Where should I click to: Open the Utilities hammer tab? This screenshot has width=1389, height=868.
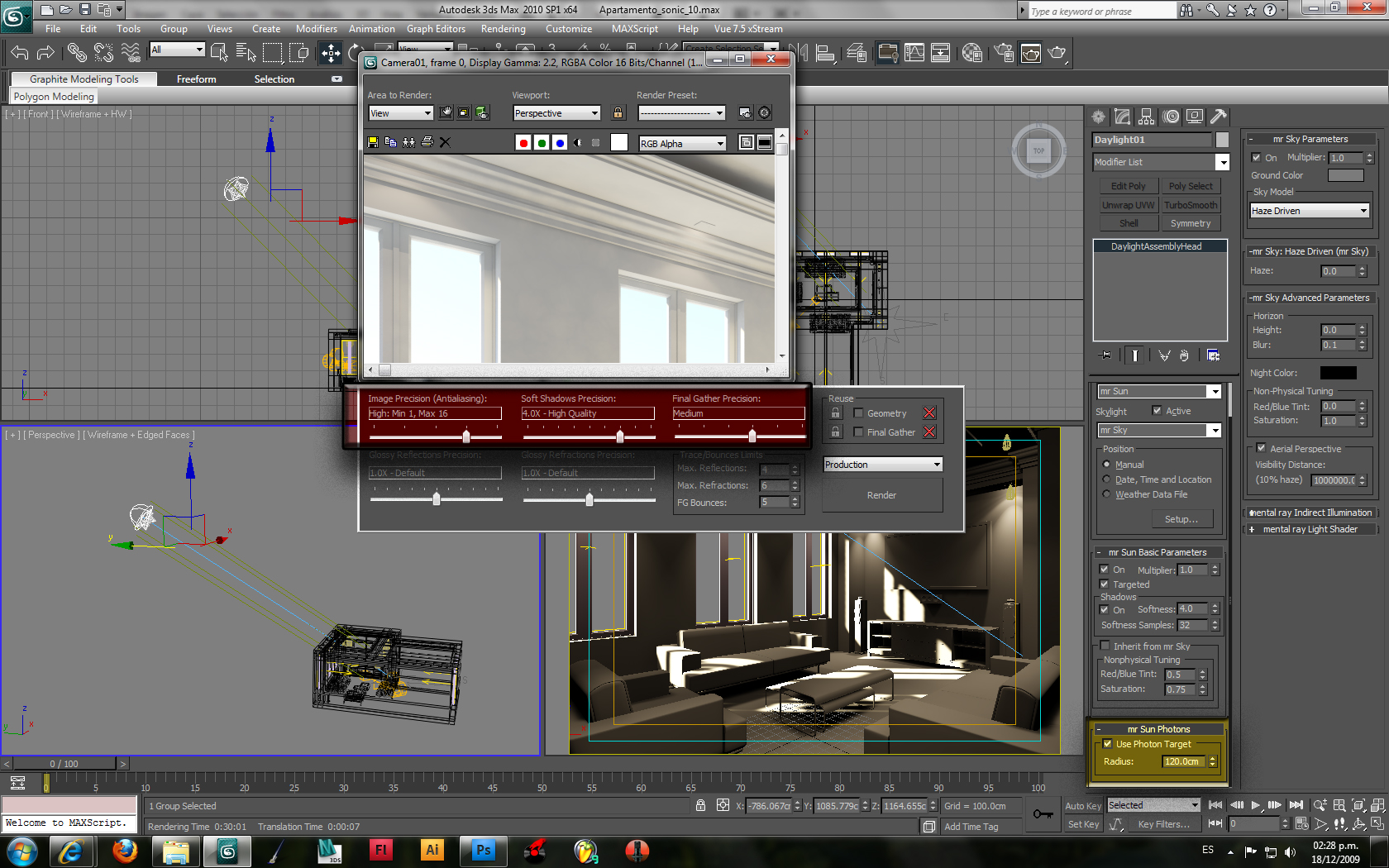coord(1219,117)
